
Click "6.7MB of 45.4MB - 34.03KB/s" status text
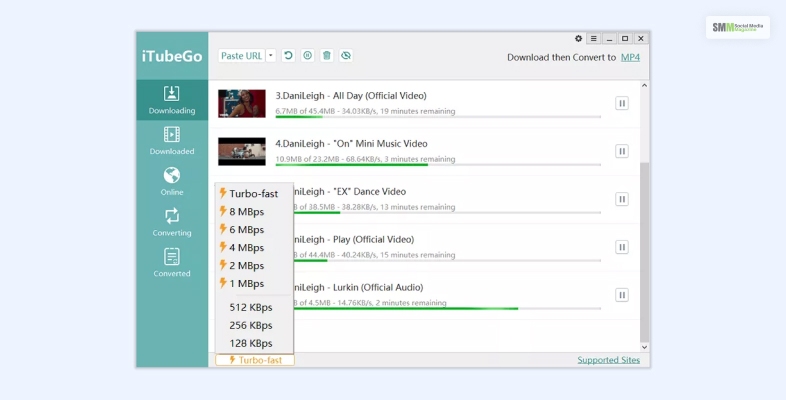click(327, 111)
